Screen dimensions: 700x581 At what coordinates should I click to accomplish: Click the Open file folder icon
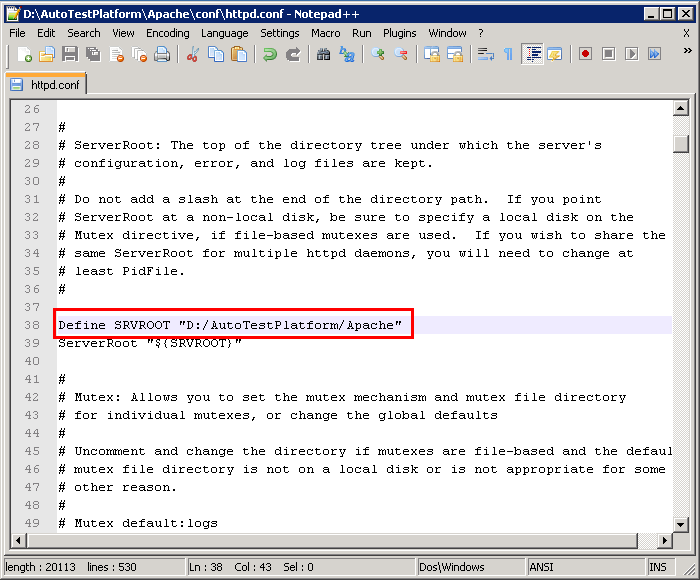[47, 54]
